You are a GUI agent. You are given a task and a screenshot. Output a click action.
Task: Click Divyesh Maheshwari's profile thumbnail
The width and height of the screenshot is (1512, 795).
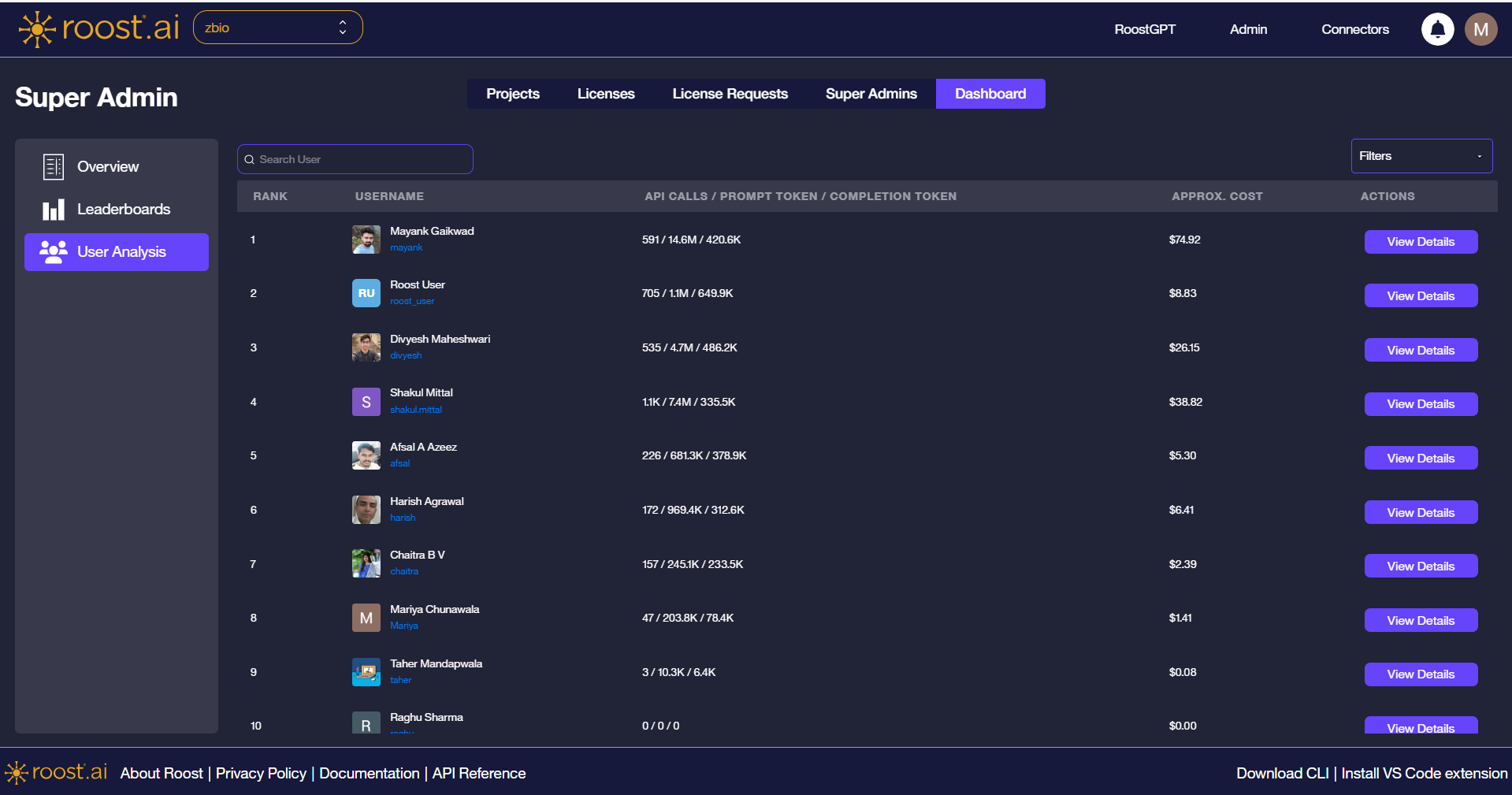coord(366,347)
